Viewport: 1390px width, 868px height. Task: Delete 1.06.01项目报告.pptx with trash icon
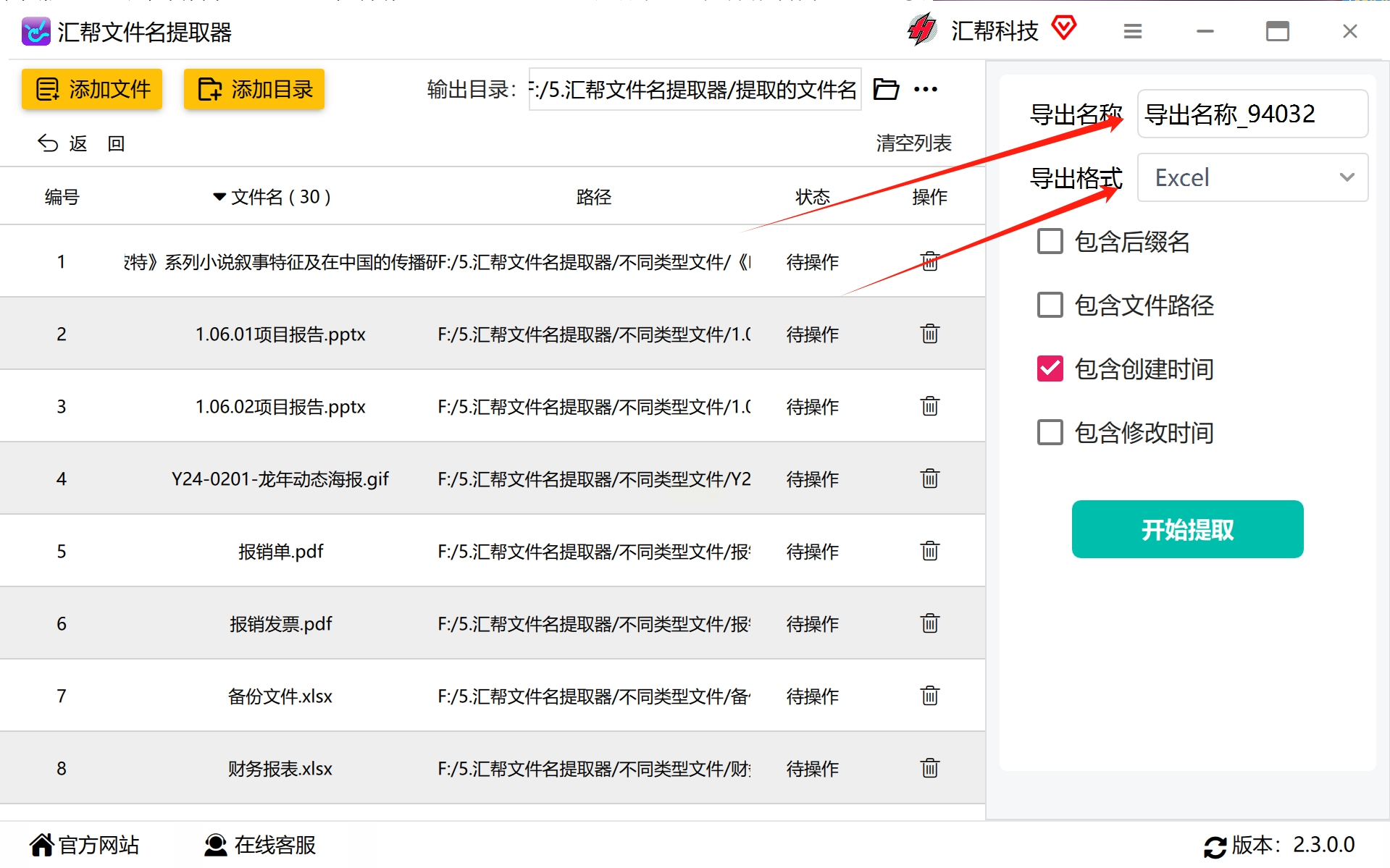pos(930,334)
